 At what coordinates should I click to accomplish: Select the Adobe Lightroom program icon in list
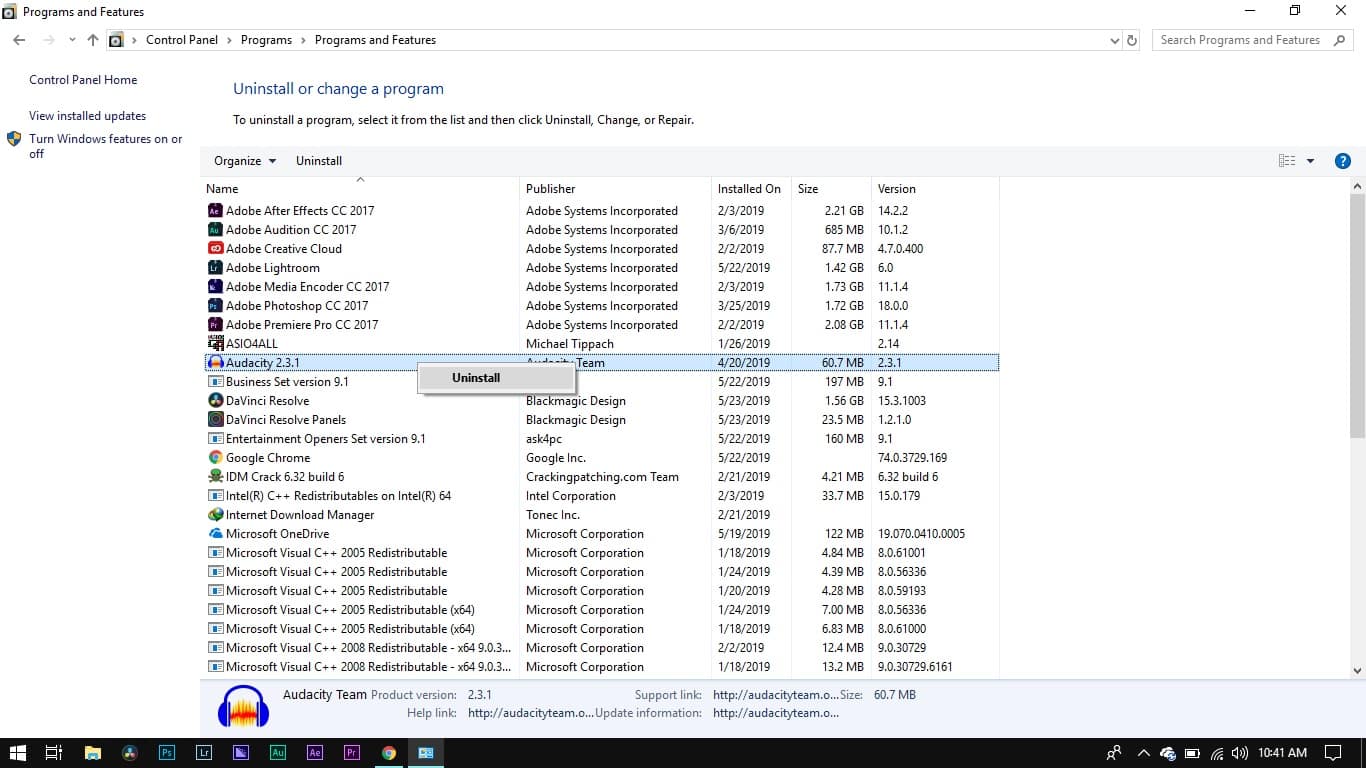pos(215,268)
